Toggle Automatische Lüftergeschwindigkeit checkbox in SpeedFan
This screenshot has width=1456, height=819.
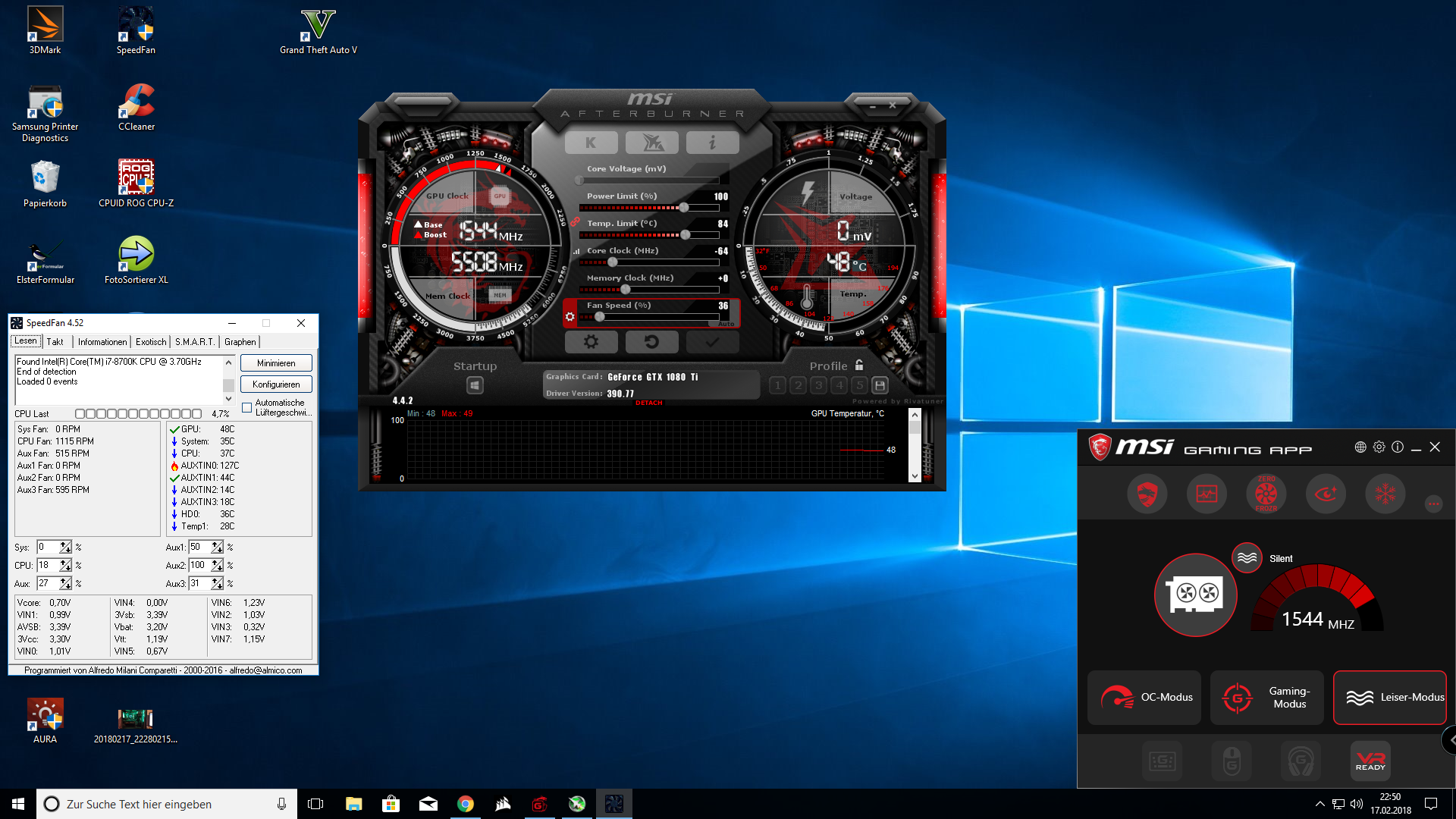coord(247,408)
